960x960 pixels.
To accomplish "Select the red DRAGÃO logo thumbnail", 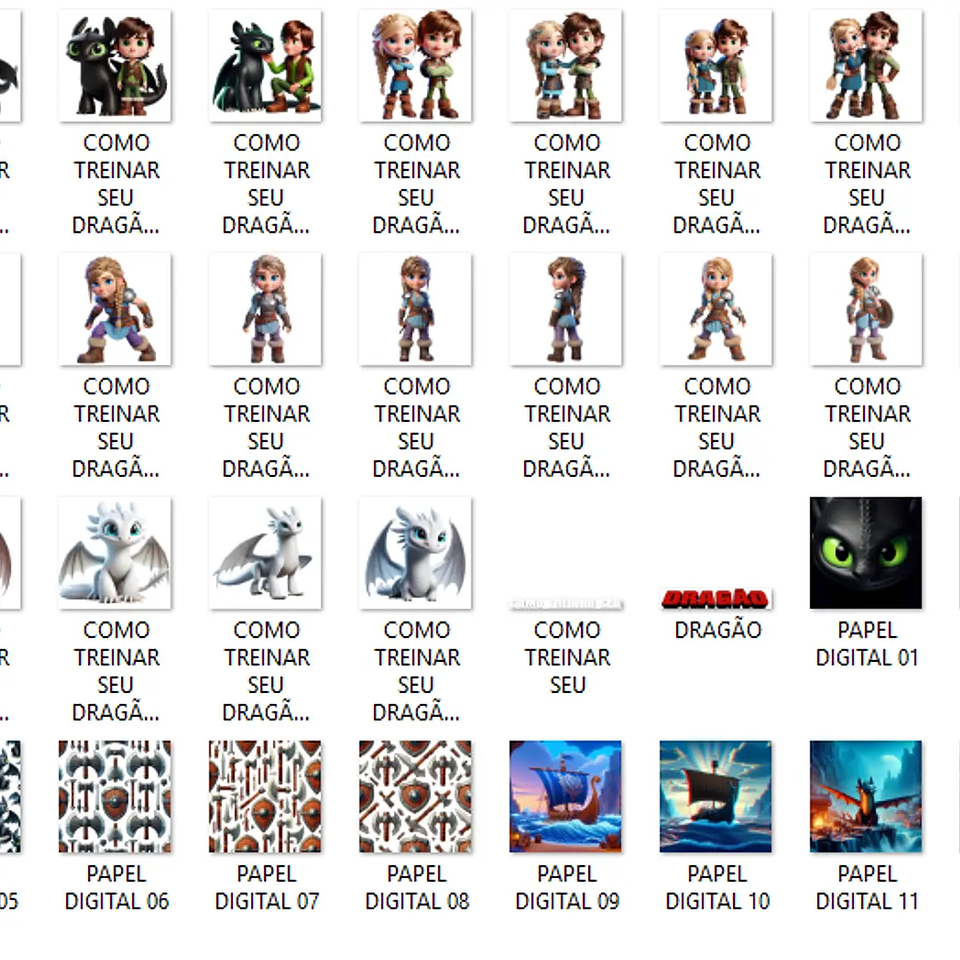I will (x=716, y=598).
